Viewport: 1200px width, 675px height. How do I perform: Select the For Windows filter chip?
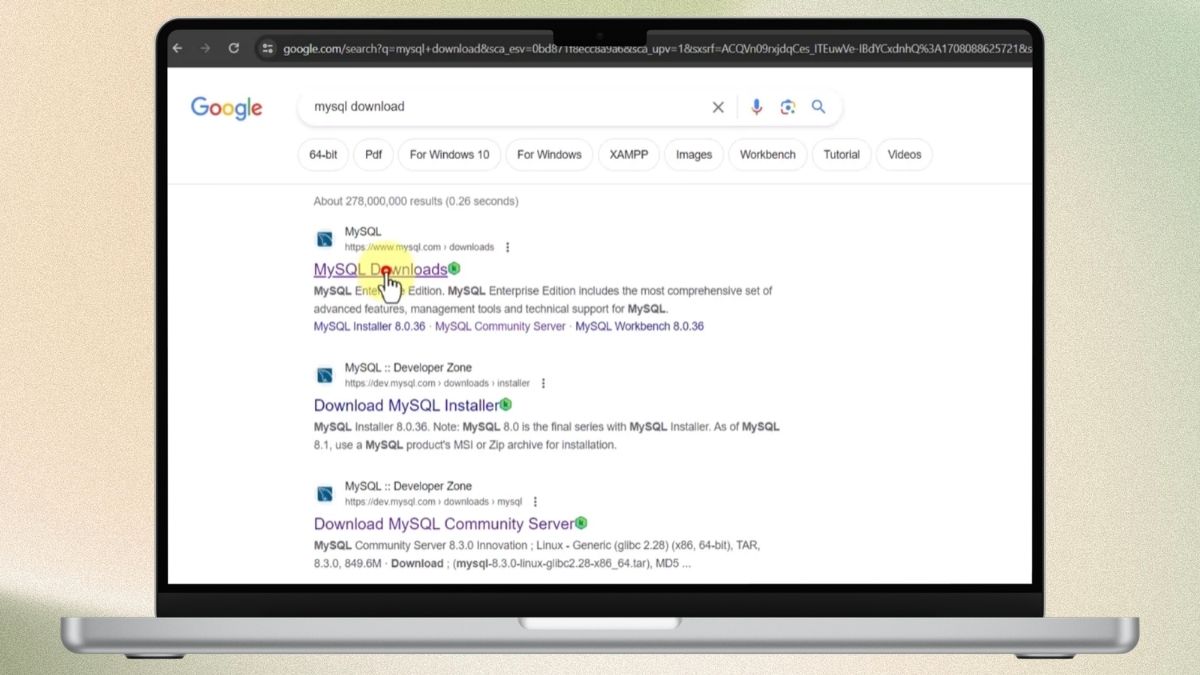point(549,155)
